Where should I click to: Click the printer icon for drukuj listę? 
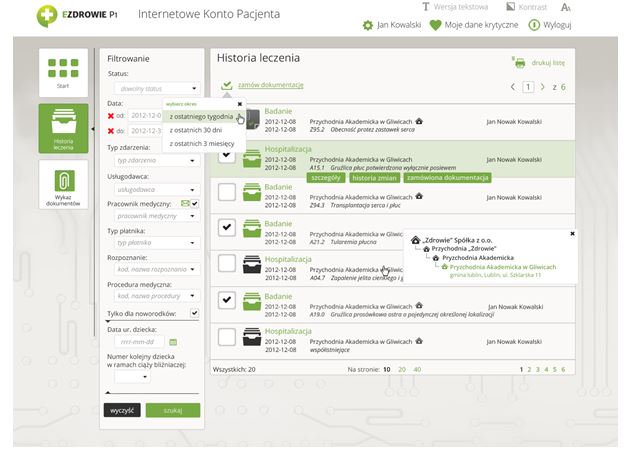coord(519,62)
